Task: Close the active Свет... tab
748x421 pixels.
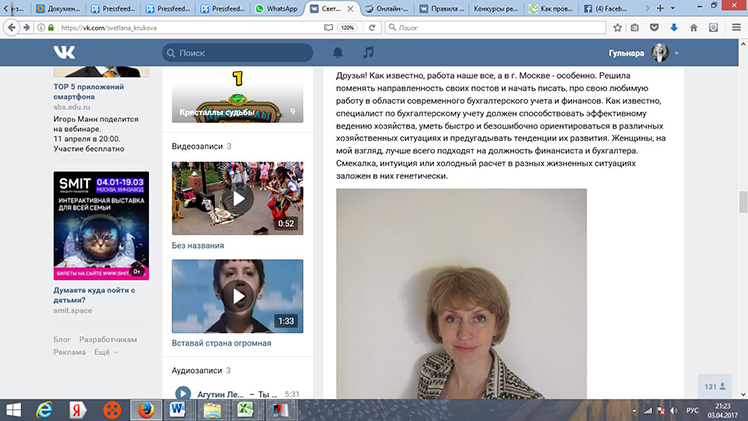Action: tap(350, 9)
